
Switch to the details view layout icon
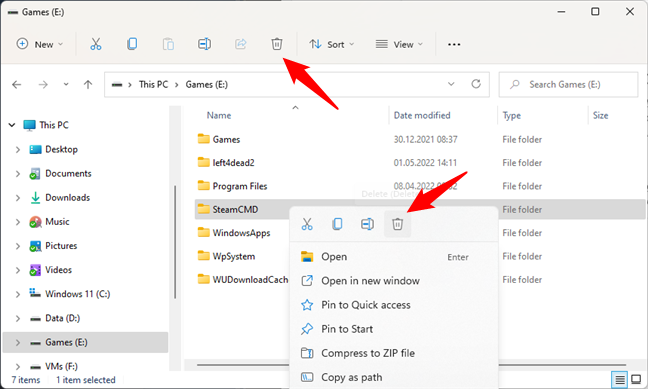(619, 379)
